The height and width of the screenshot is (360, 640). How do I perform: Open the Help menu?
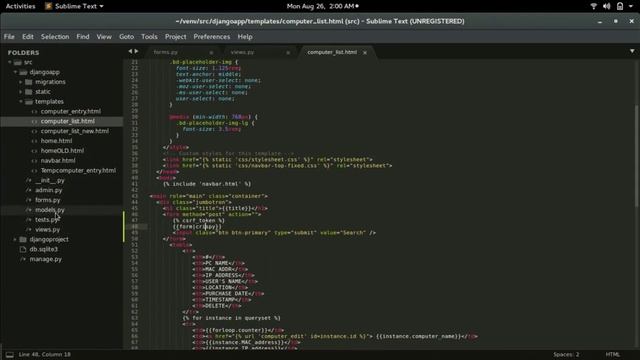click(245, 37)
